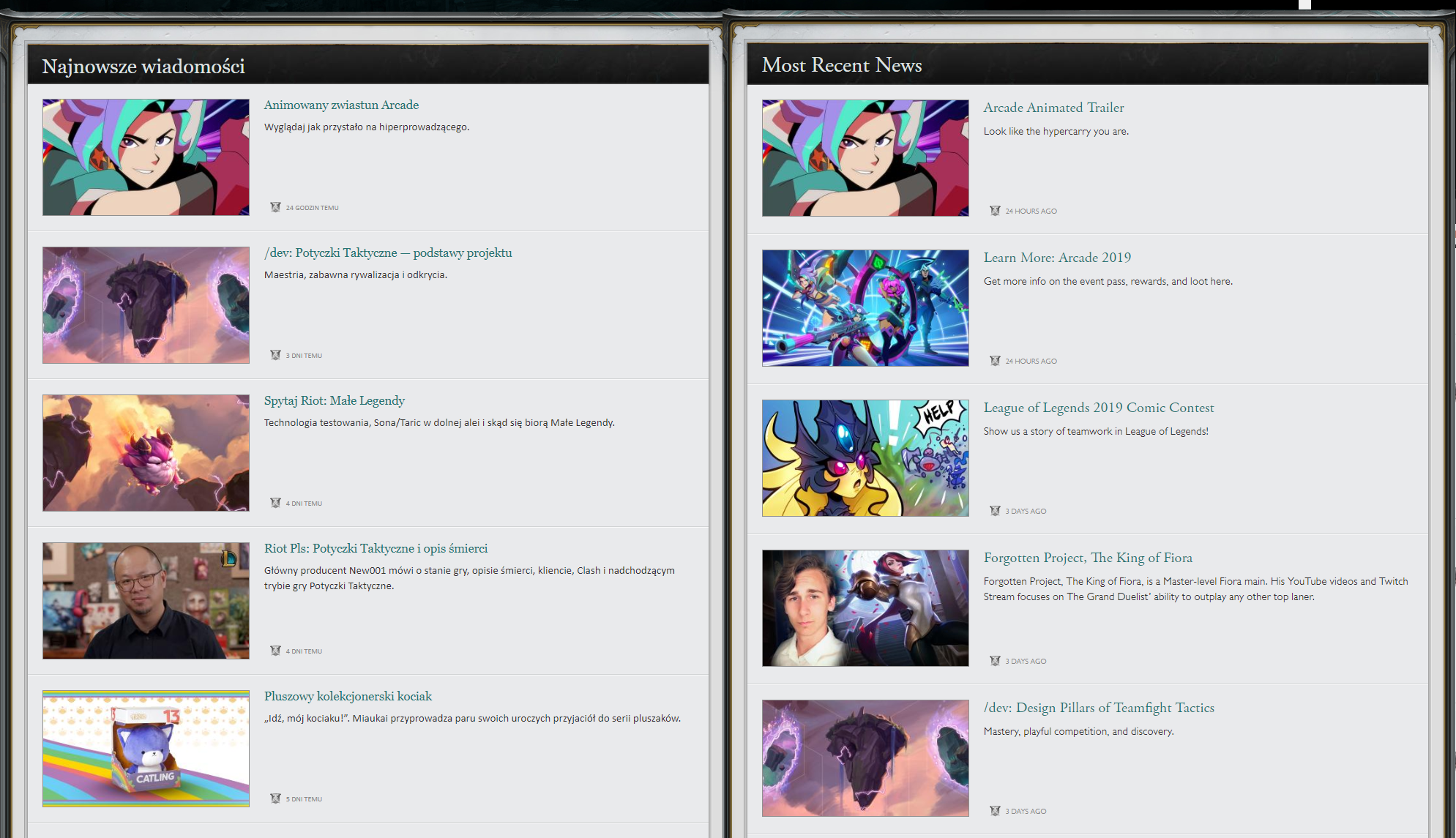Click the Little Legend creature thumbnail

click(x=146, y=453)
